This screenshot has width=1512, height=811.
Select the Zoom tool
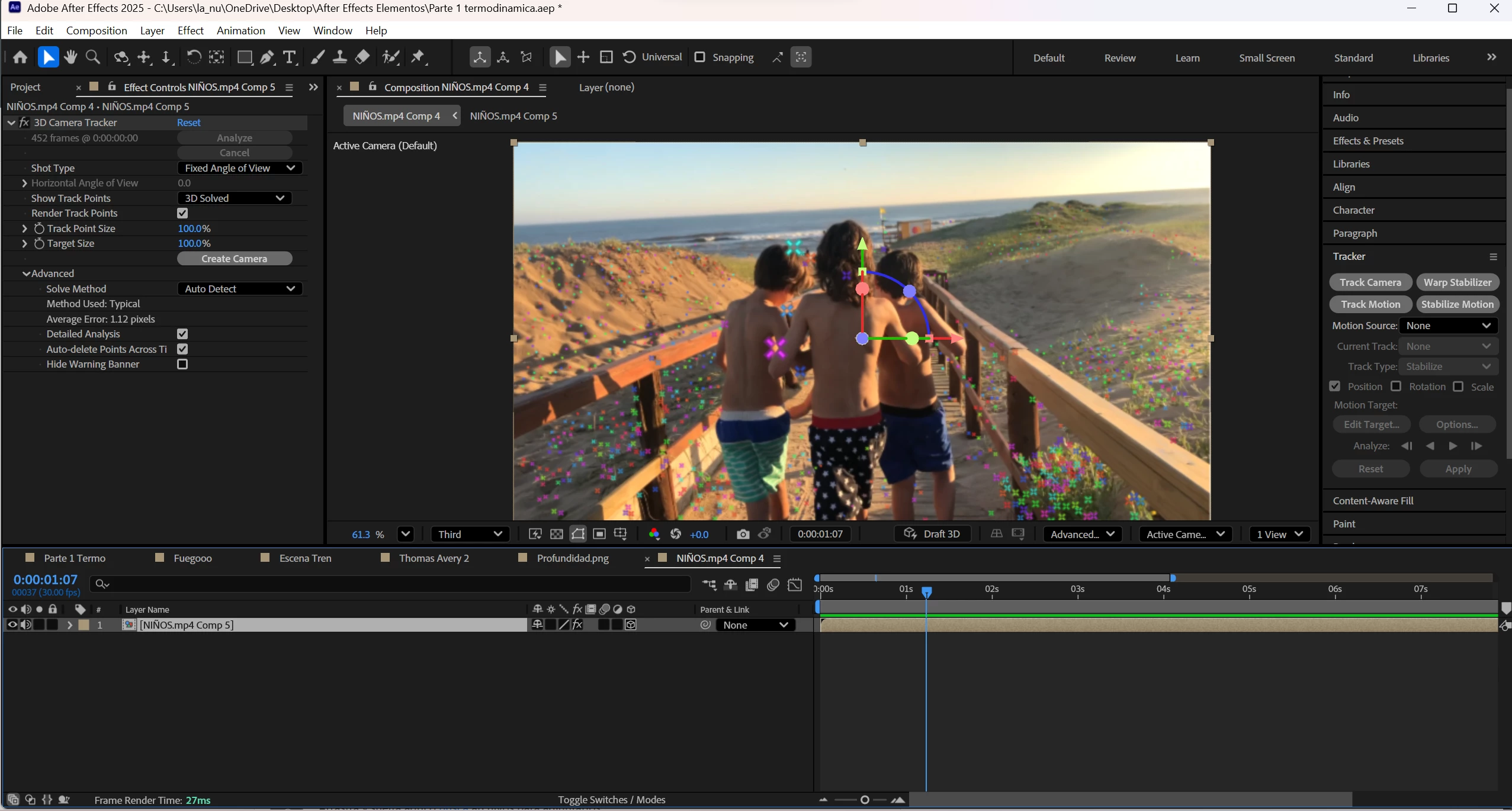pyautogui.click(x=92, y=57)
